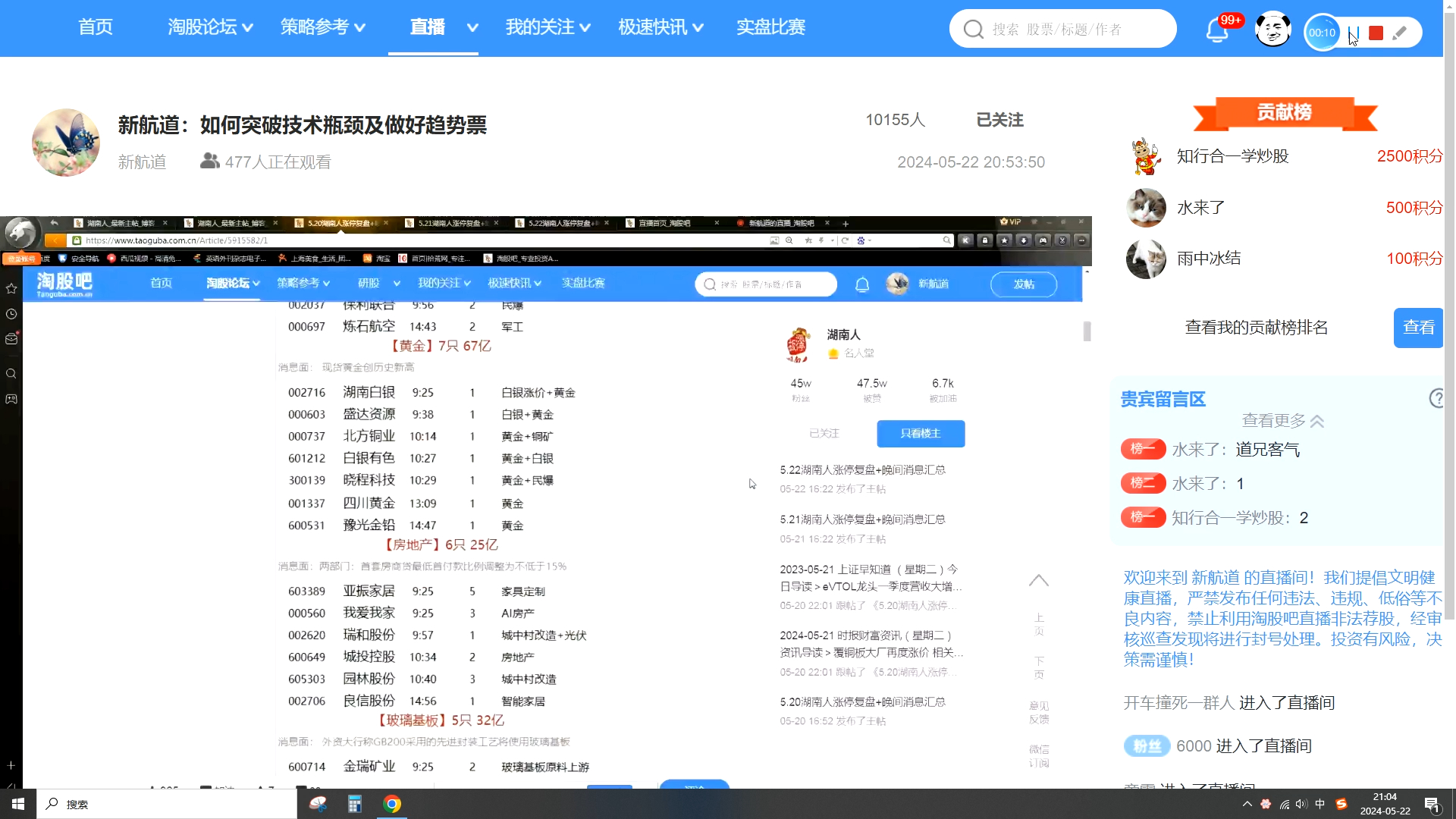Click the 发帖 button in streamed page

coord(1024,284)
